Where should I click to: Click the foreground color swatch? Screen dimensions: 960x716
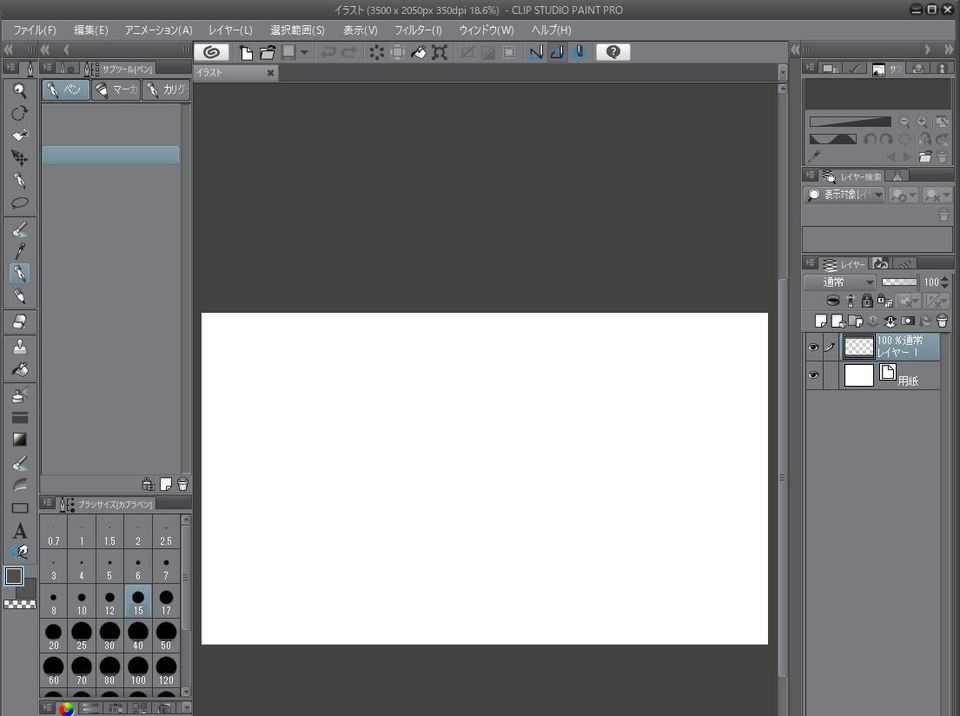coord(14,576)
